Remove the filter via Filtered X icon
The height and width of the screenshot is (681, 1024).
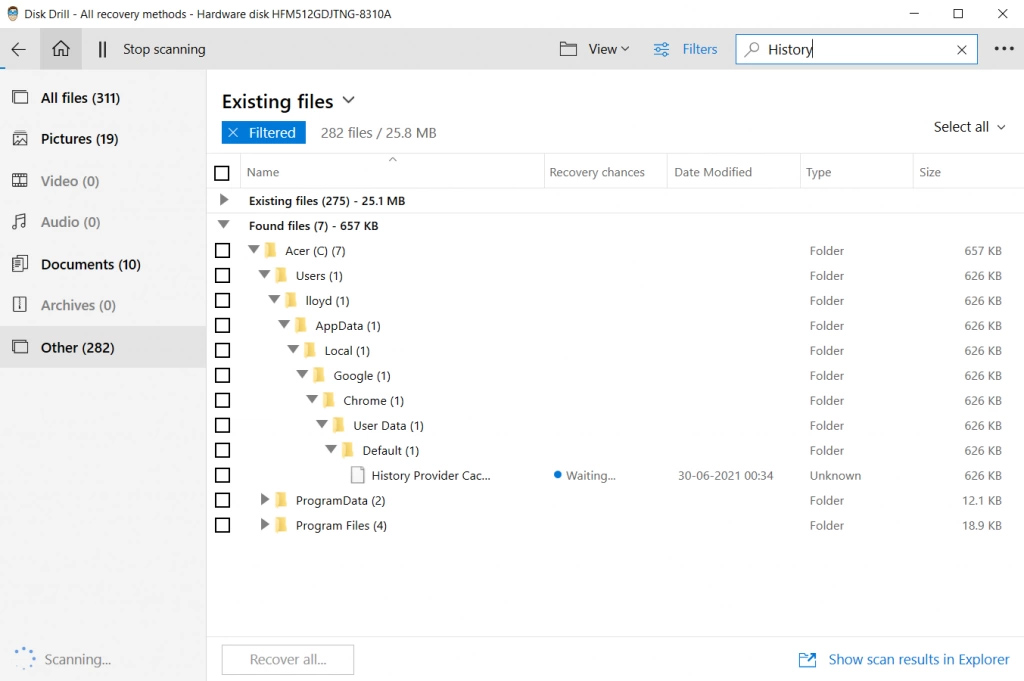233,133
